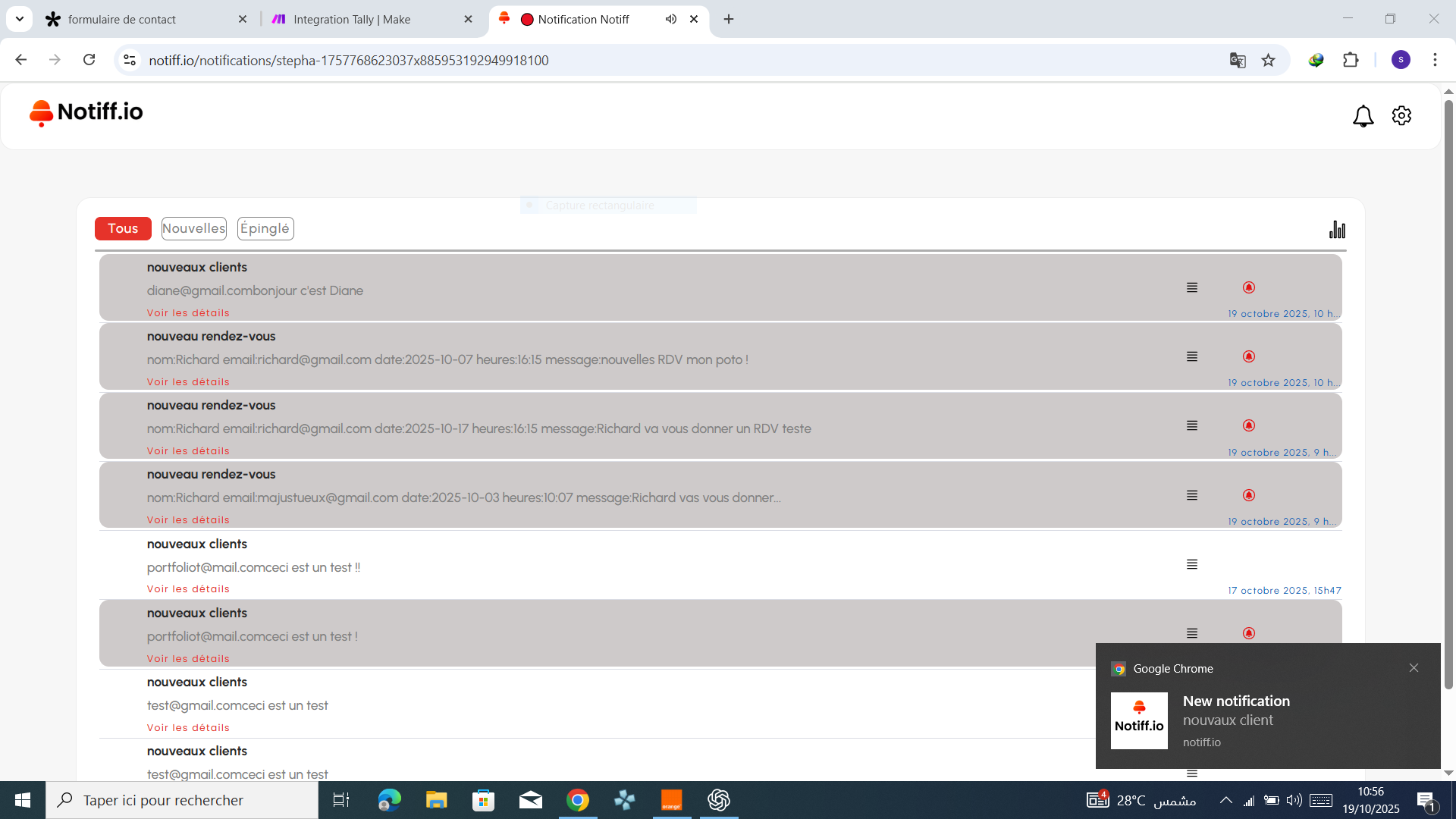Open the statistics bar chart icon
This screenshot has width=1456, height=819.
tap(1337, 230)
